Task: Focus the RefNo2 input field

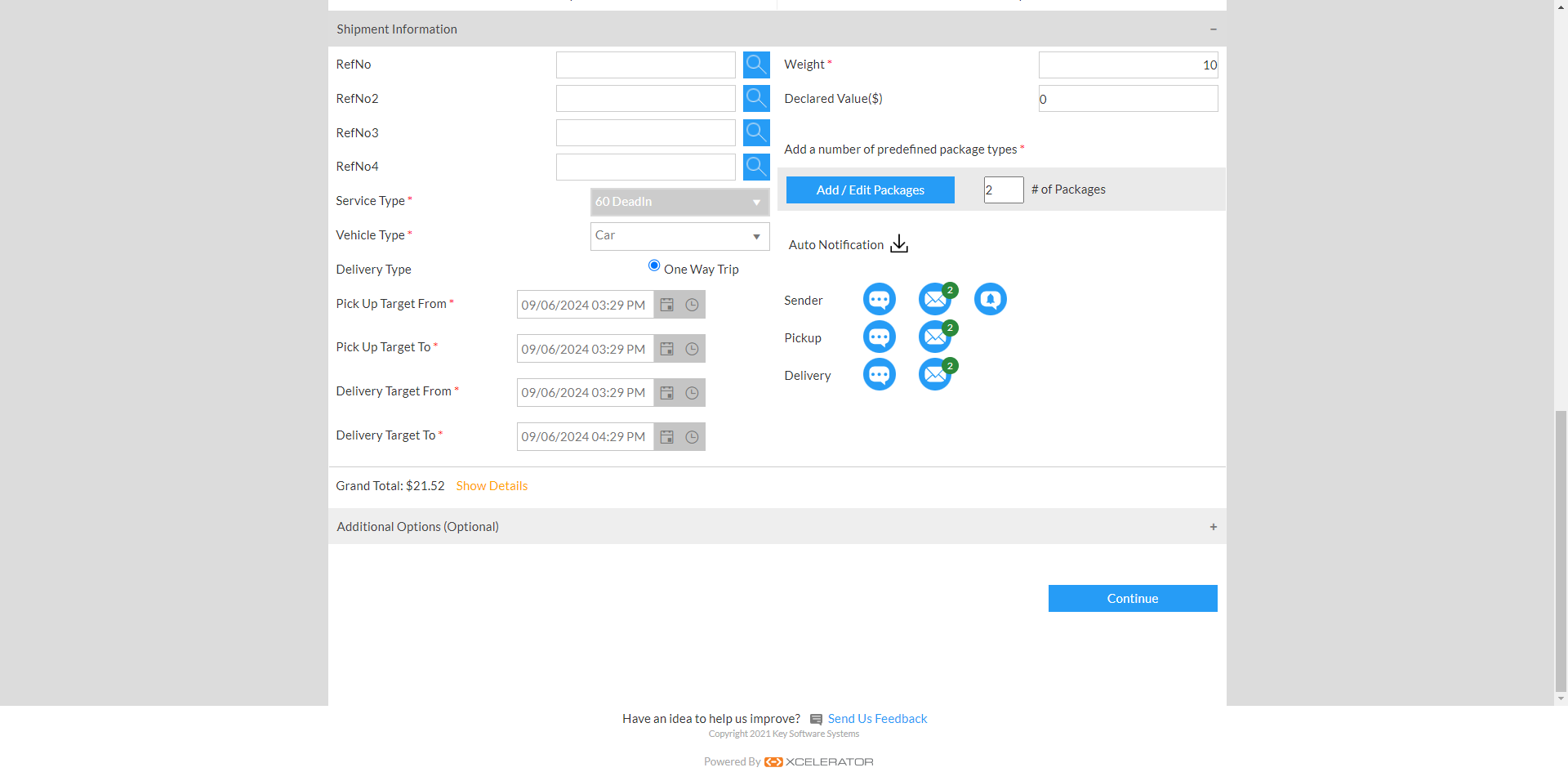Action: coord(646,99)
